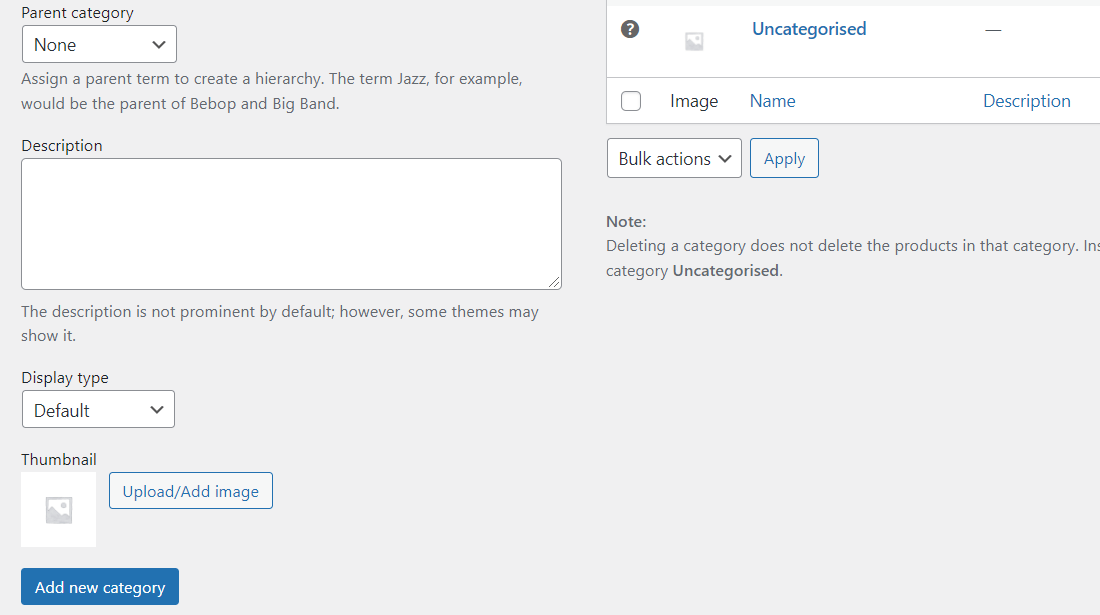The height and width of the screenshot is (615, 1100).
Task: Click the Upload/Add image button
Action: point(191,491)
